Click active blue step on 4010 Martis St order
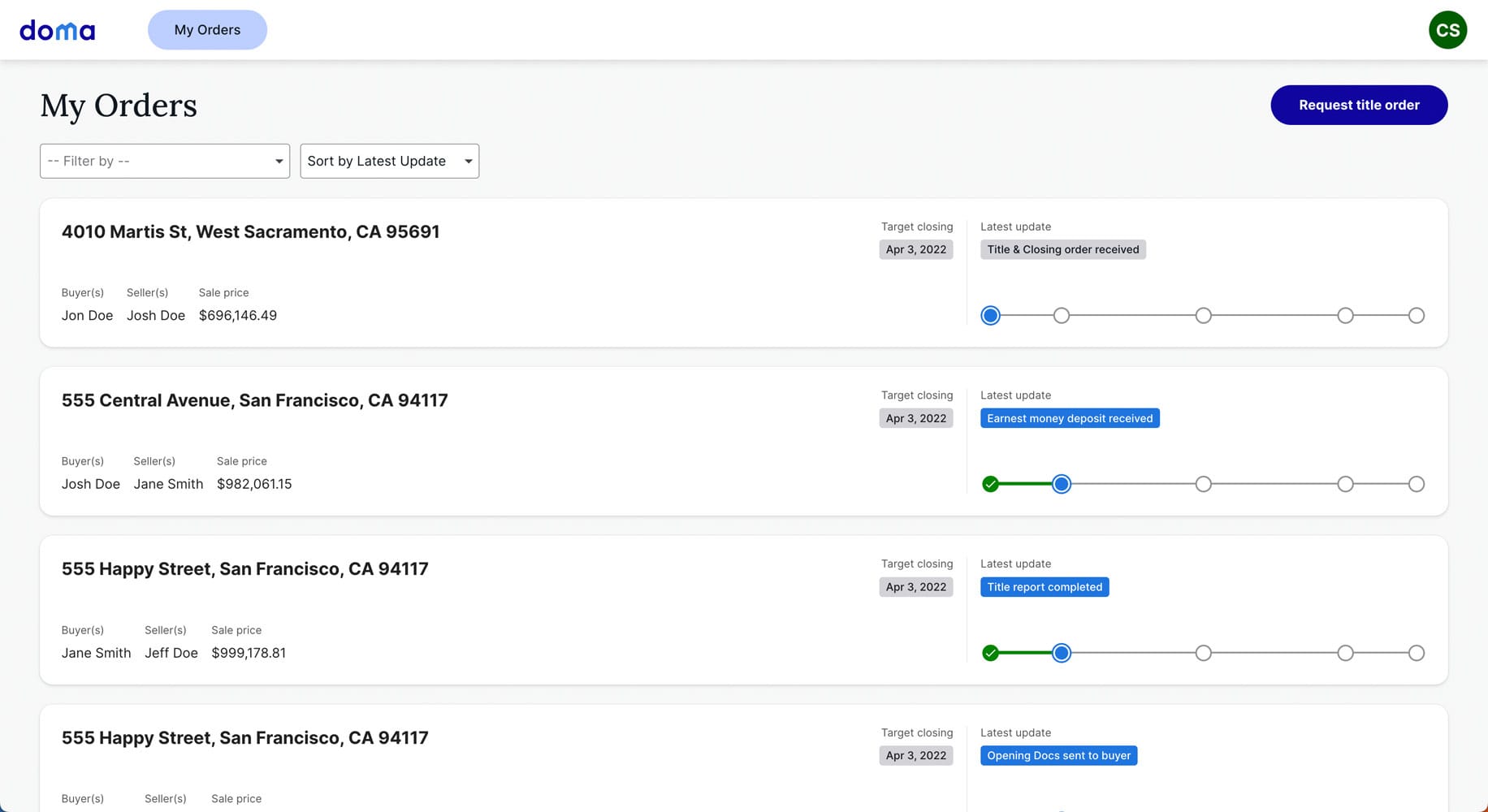This screenshot has width=1488, height=812. (x=990, y=315)
